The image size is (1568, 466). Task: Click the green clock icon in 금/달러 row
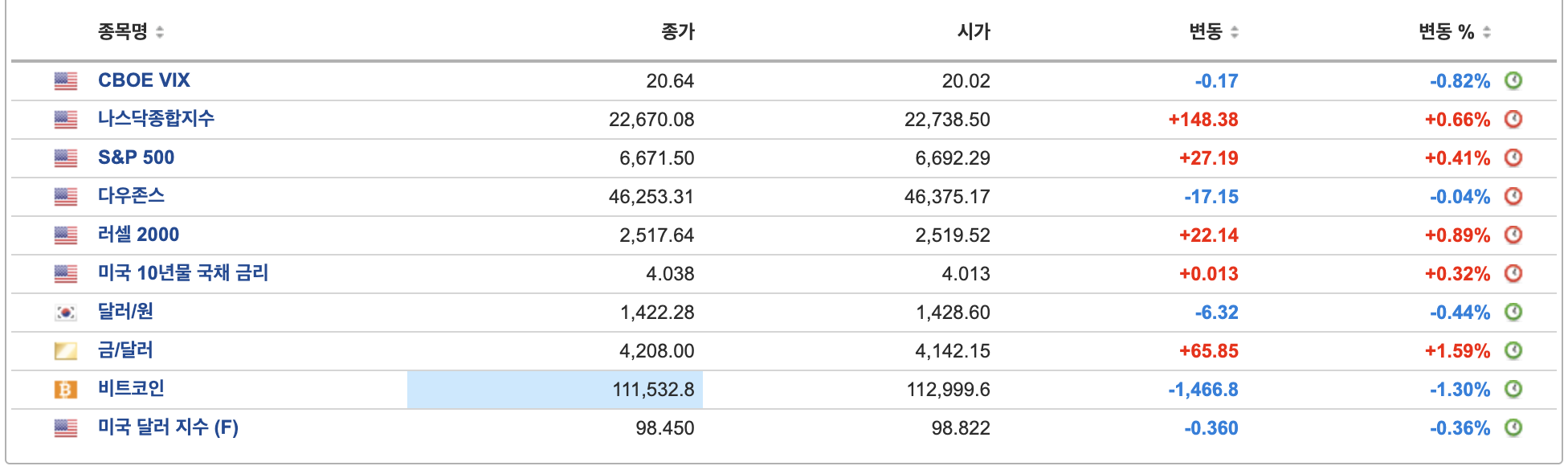coord(1513,350)
